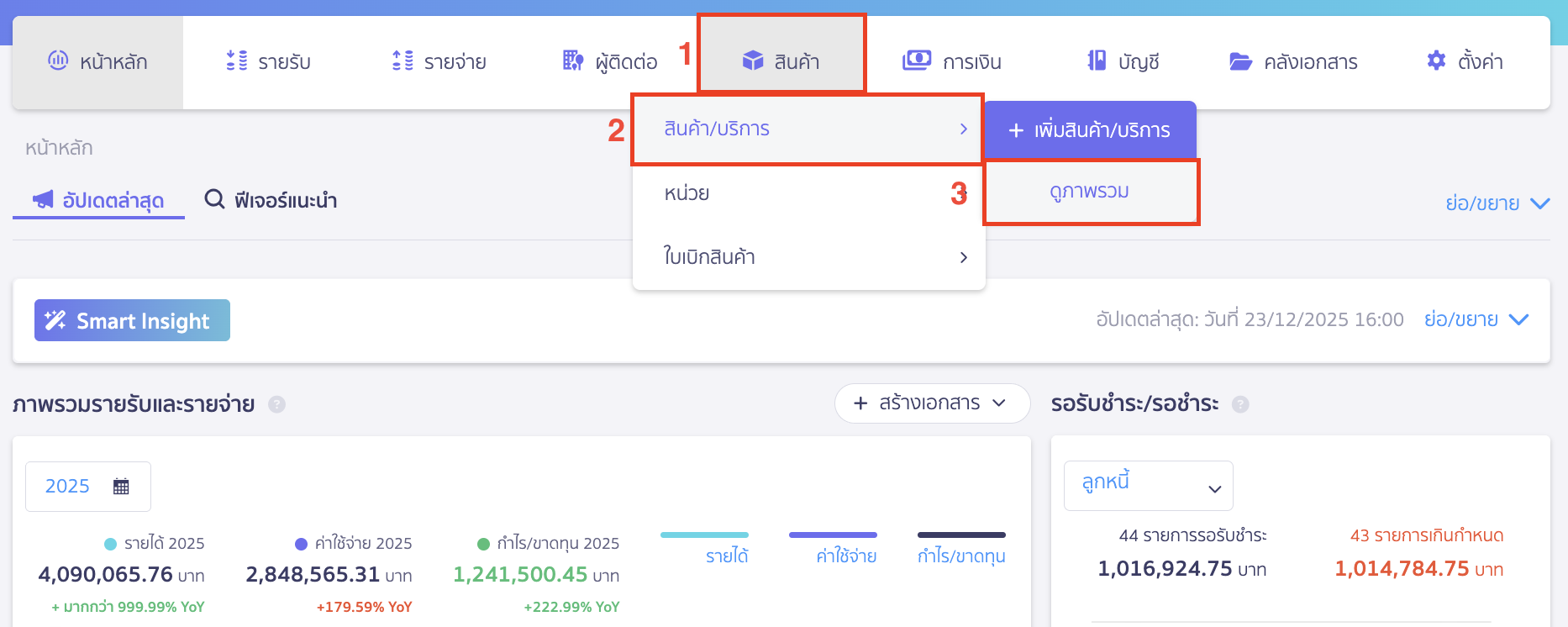The height and width of the screenshot is (627, 1568).
Task: Open คลังเอกสาร folder icon
Action: point(1242,61)
